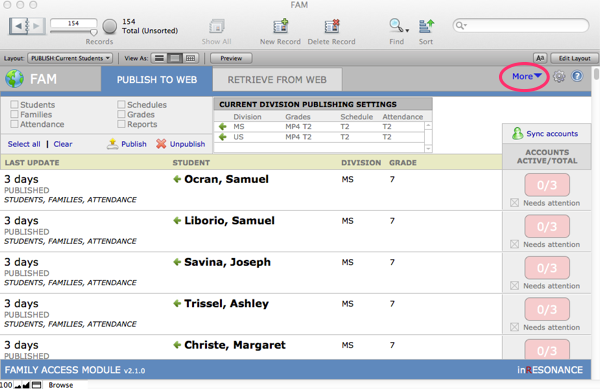Click the status bar zoom-in icon
This screenshot has width=600, height=389.
(x=26, y=385)
